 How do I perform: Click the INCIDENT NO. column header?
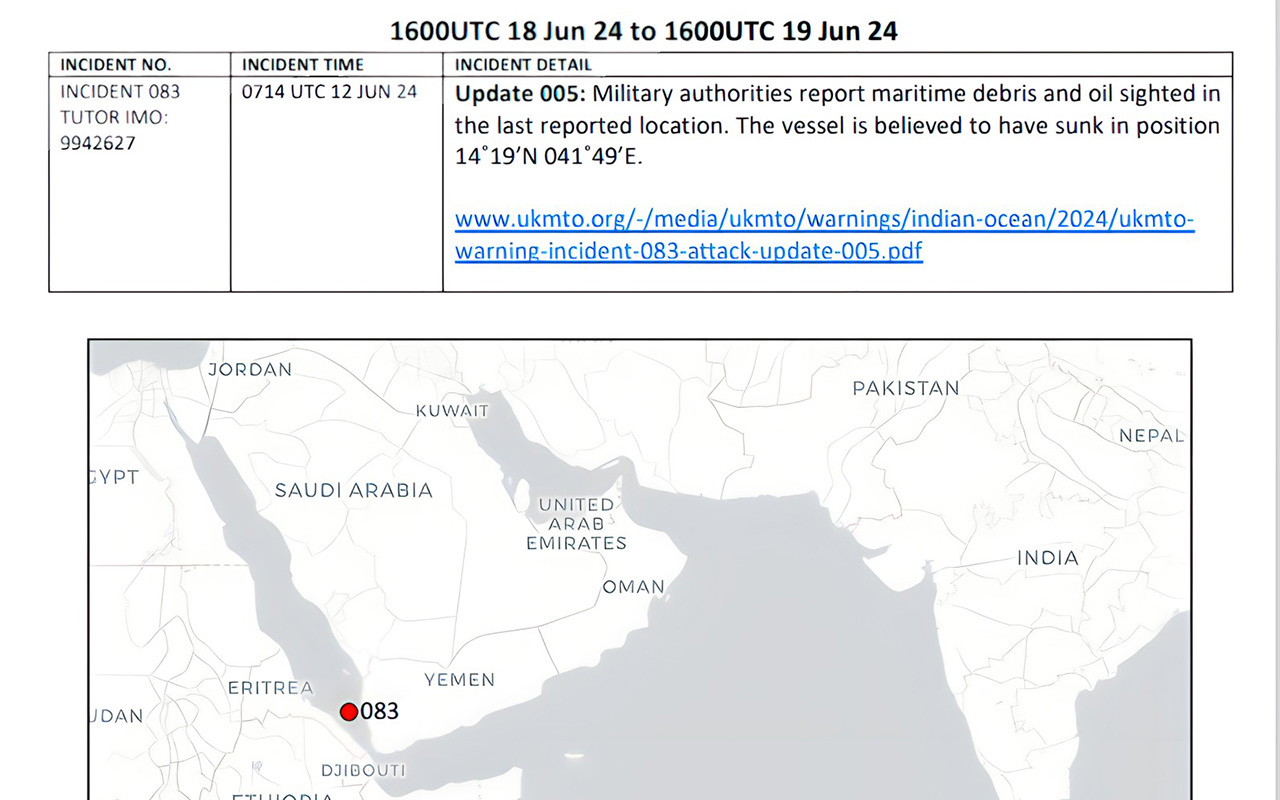[116, 65]
